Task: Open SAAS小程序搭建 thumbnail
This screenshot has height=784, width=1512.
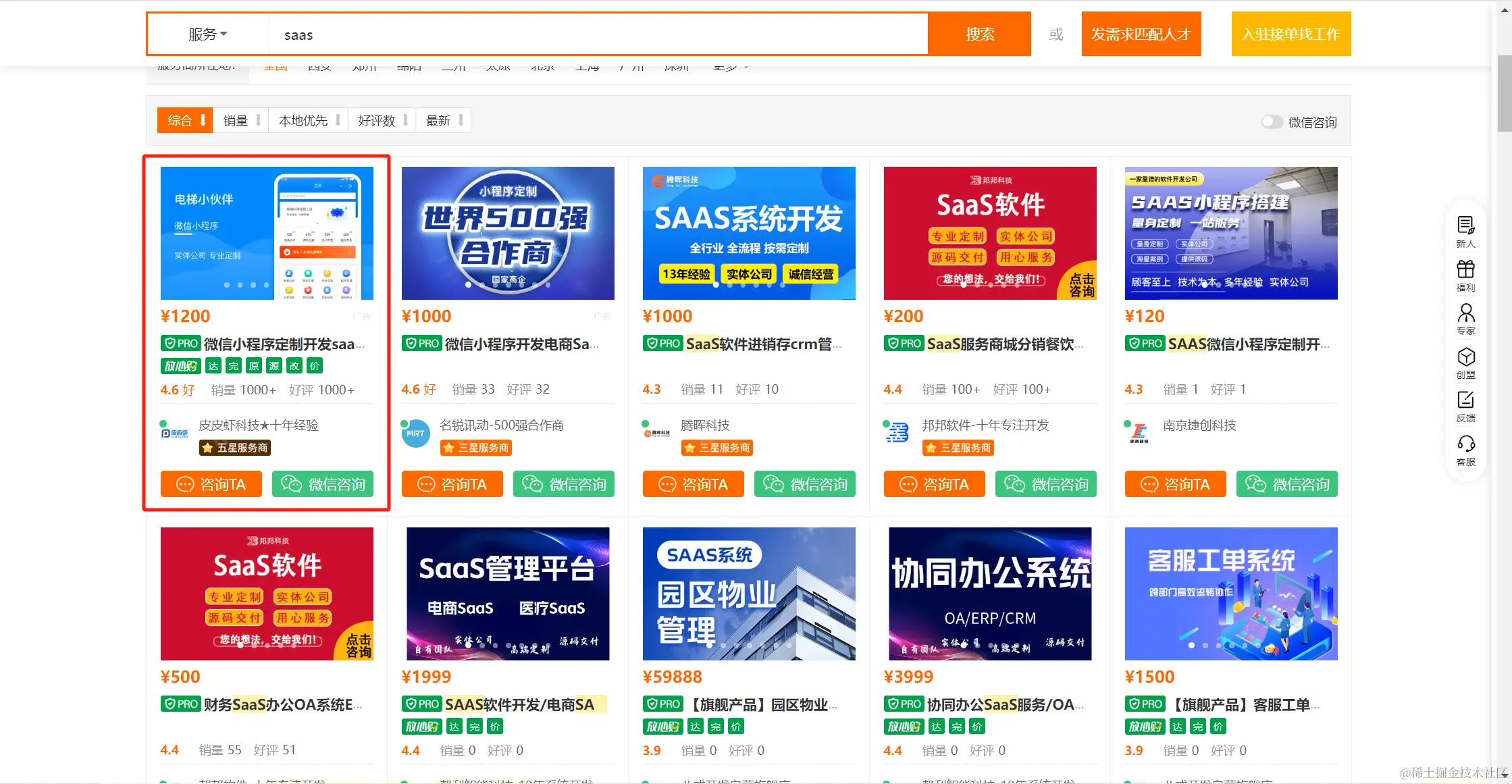Action: click(x=1231, y=233)
